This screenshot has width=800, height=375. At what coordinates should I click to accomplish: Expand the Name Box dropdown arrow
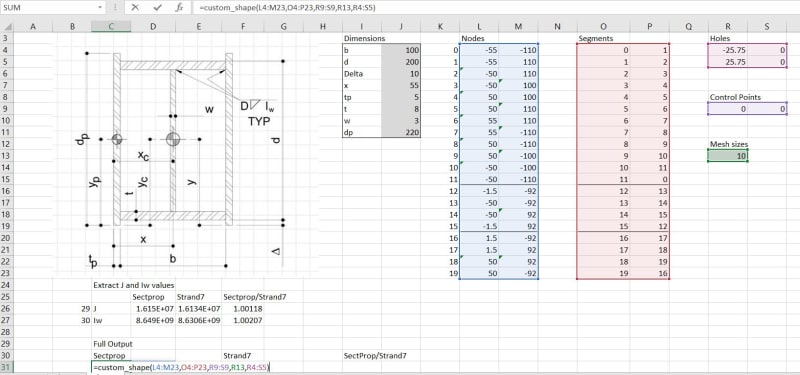99,8
